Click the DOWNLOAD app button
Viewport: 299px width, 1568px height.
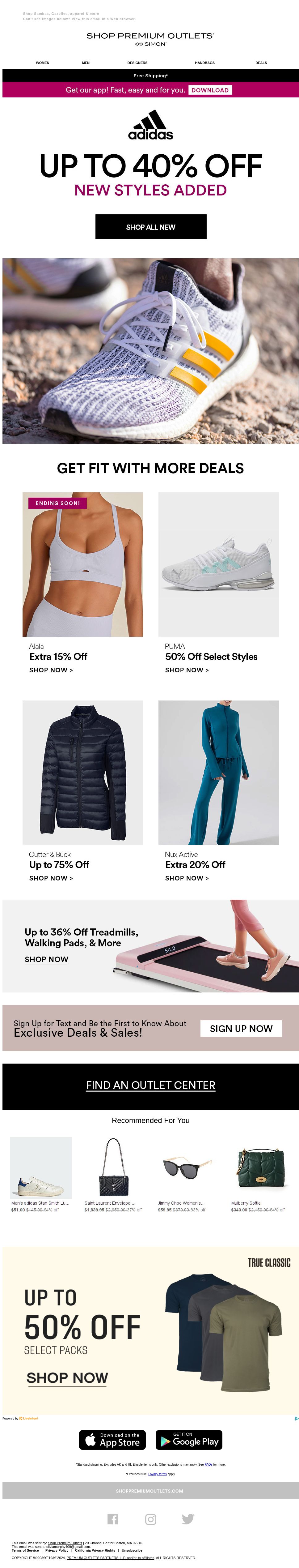[210, 90]
